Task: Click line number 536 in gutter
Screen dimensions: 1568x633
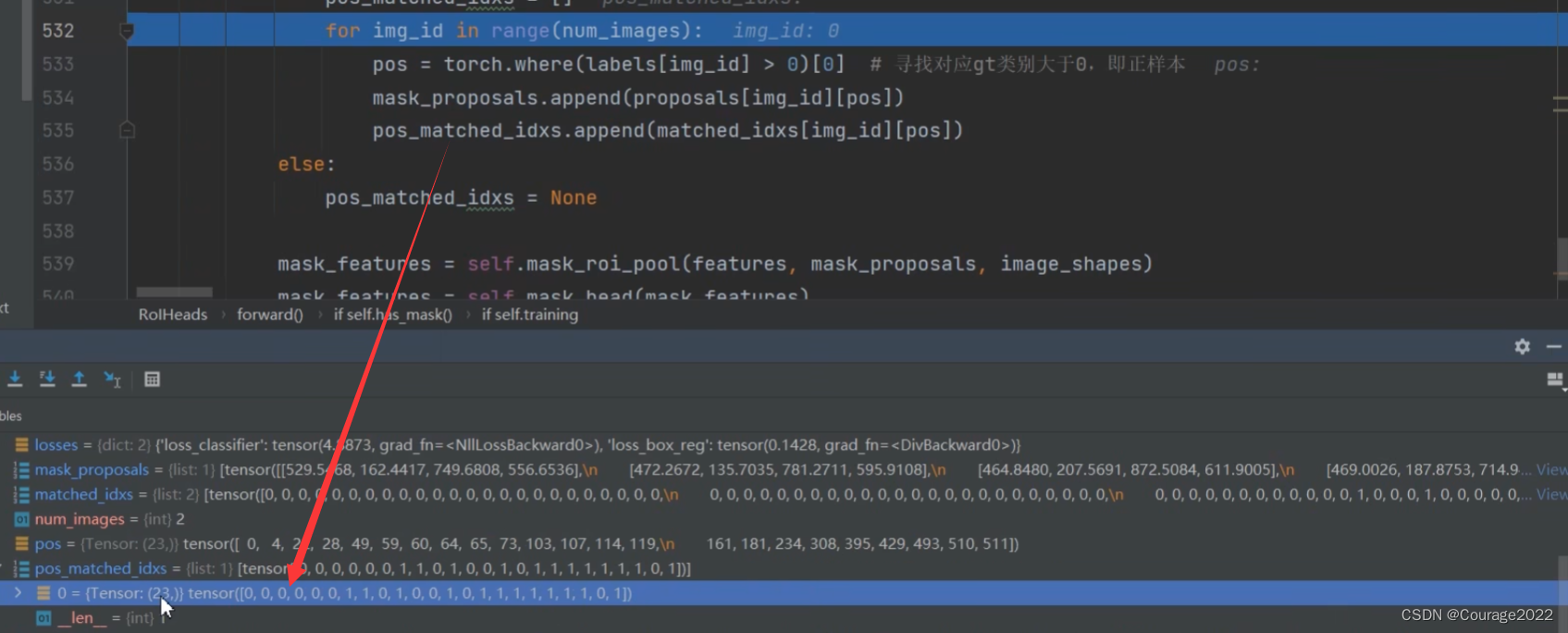Action: (x=58, y=164)
